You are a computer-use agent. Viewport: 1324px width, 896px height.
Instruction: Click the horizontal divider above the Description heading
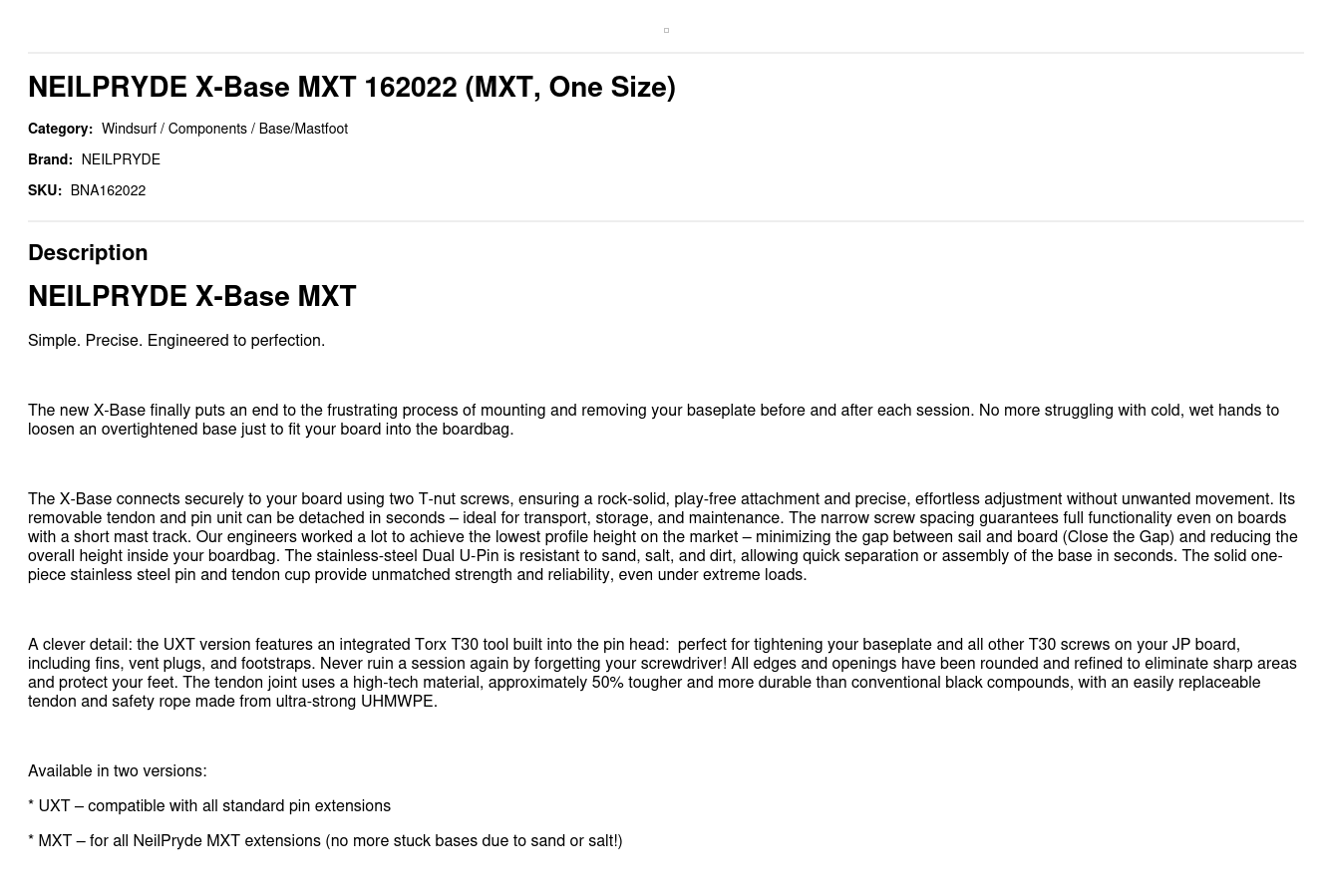point(666,221)
